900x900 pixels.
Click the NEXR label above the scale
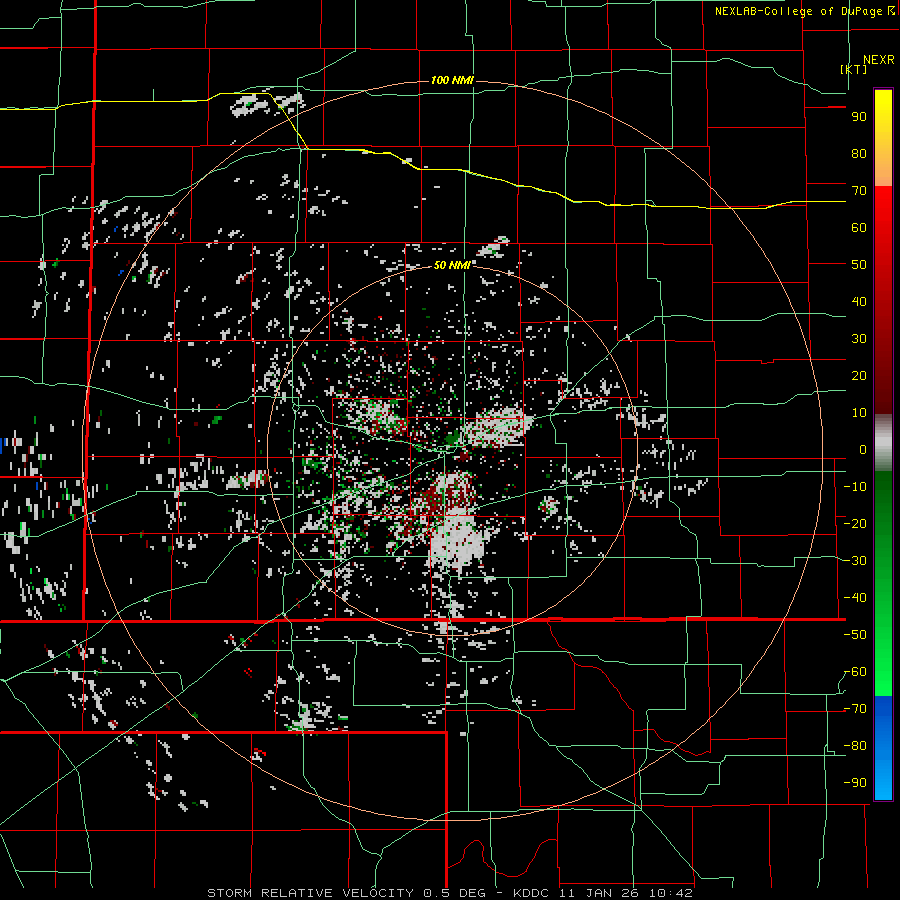pyautogui.click(x=878, y=60)
